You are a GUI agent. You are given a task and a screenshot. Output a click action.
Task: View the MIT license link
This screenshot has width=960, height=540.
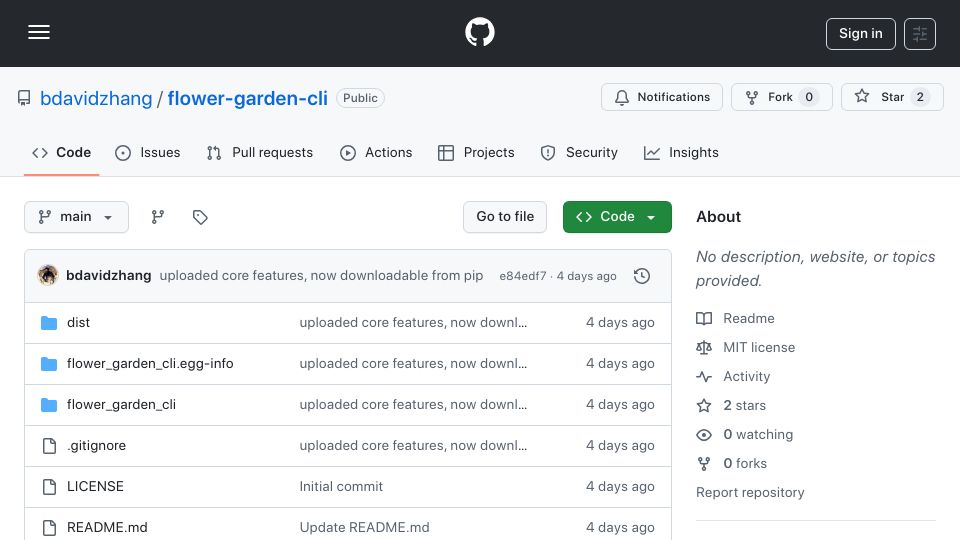(759, 348)
